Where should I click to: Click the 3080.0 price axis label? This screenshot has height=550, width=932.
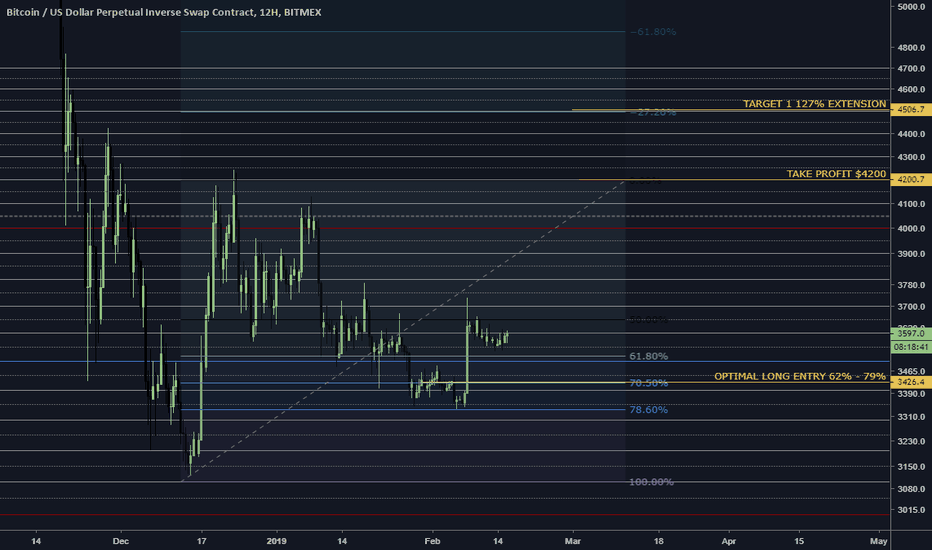911,489
